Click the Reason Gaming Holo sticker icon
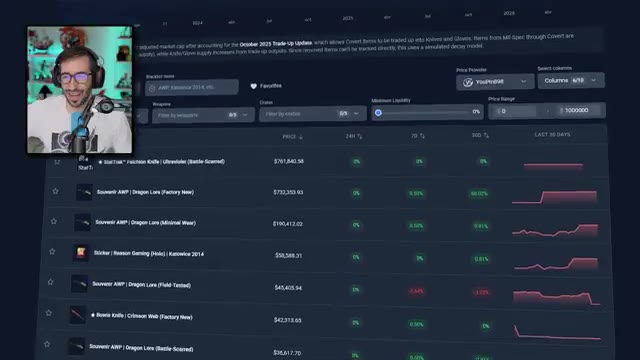640x360 pixels. 80,253
